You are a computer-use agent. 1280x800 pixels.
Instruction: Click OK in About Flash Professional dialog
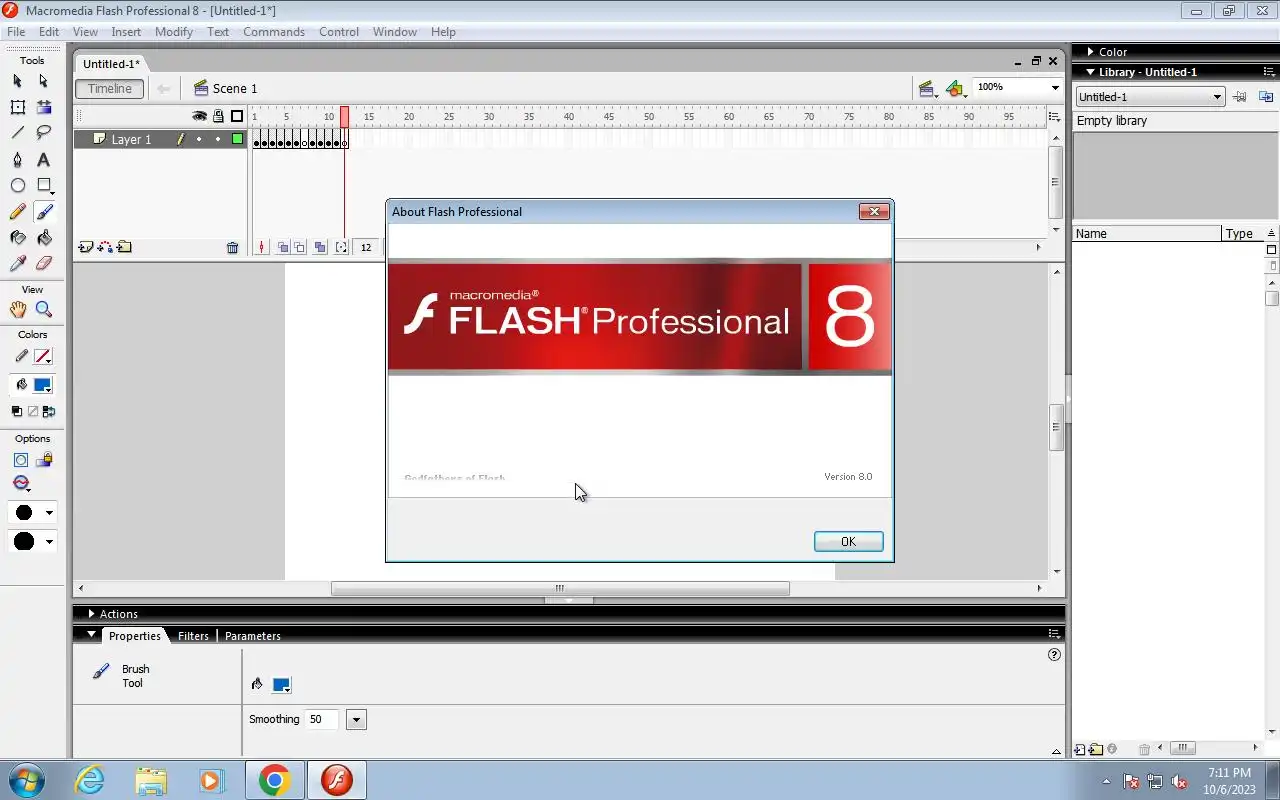point(848,541)
